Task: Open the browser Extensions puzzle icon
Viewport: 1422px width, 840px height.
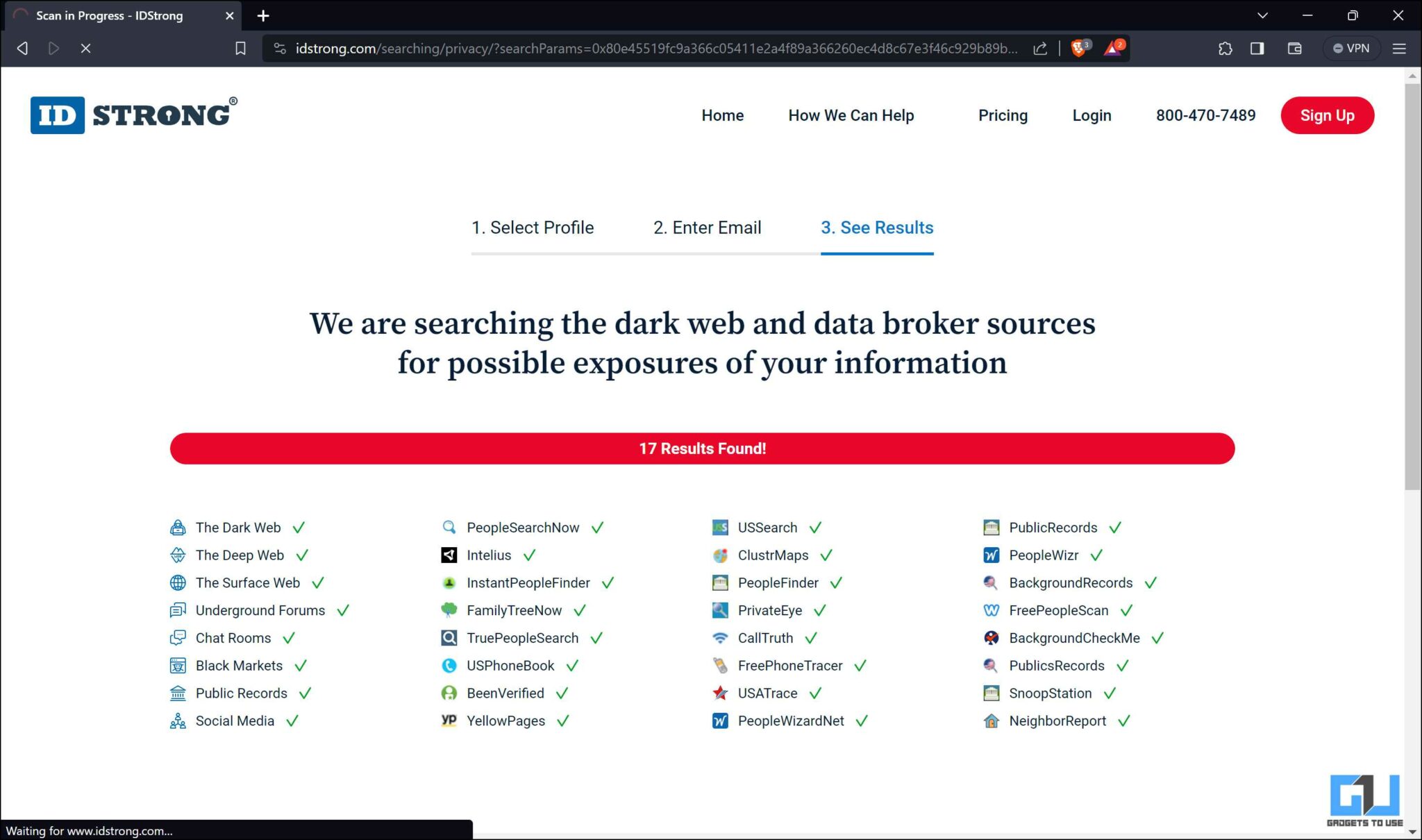Action: [1225, 48]
